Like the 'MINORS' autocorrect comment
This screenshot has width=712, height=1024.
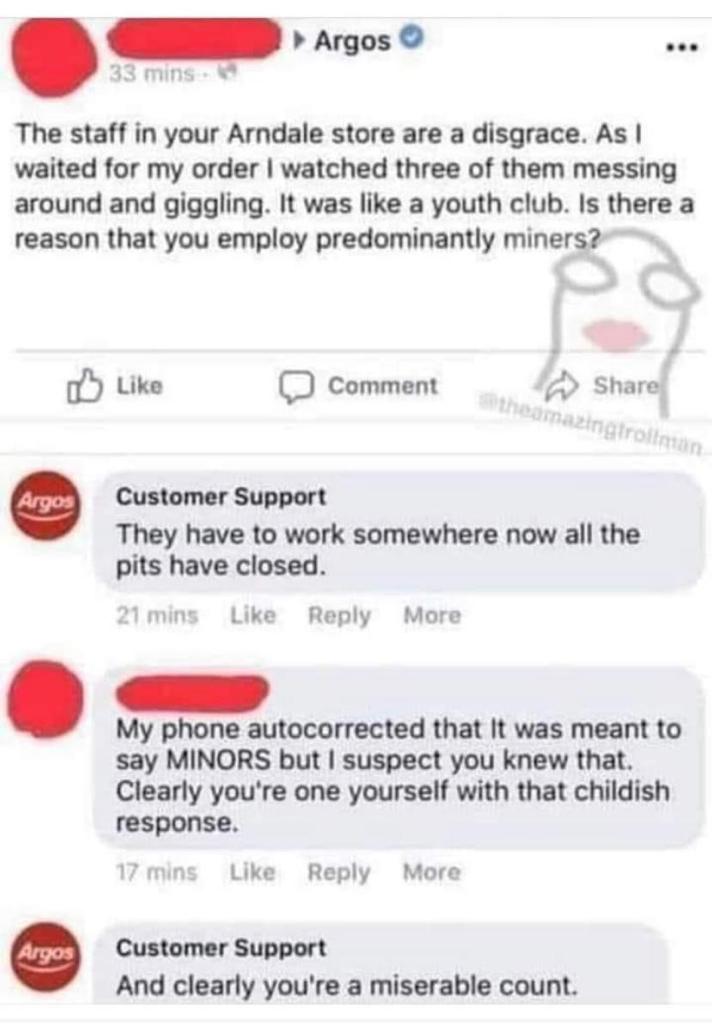pyautogui.click(x=253, y=872)
